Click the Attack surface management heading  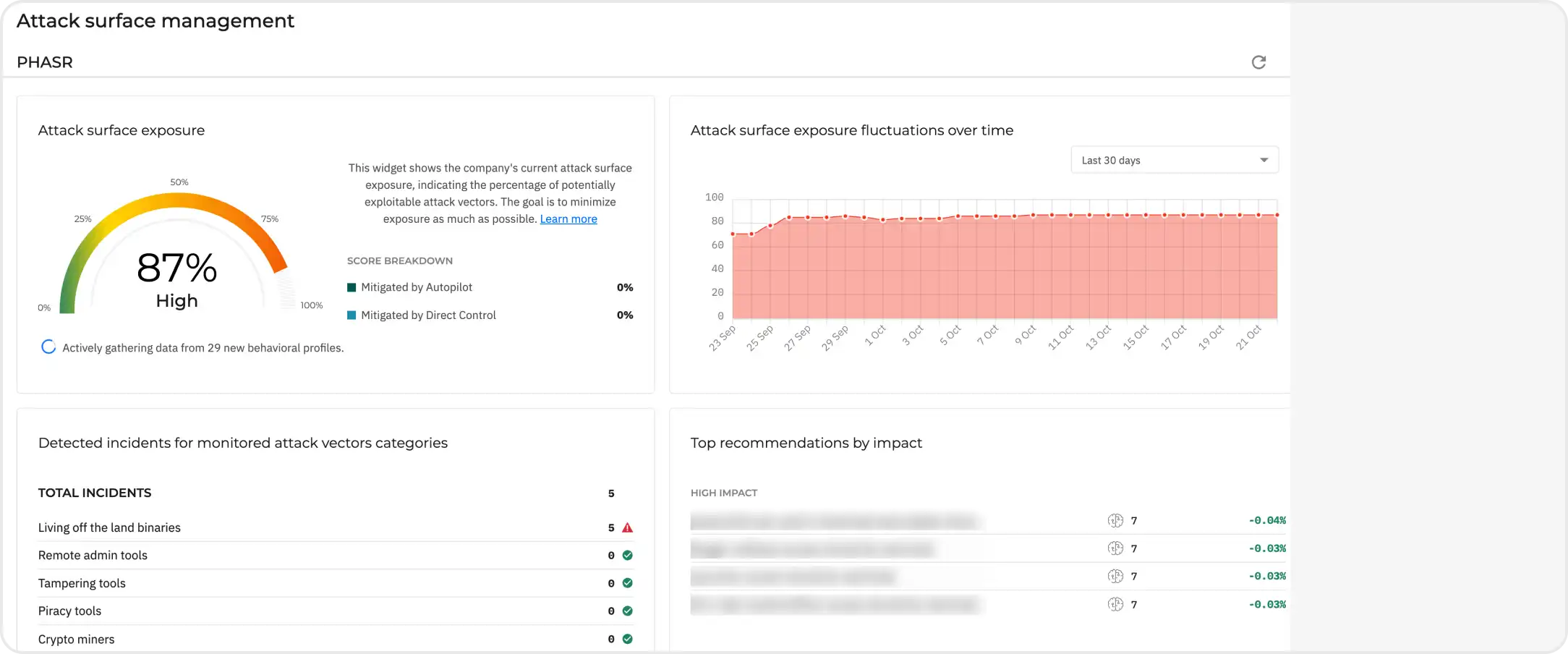click(x=155, y=21)
